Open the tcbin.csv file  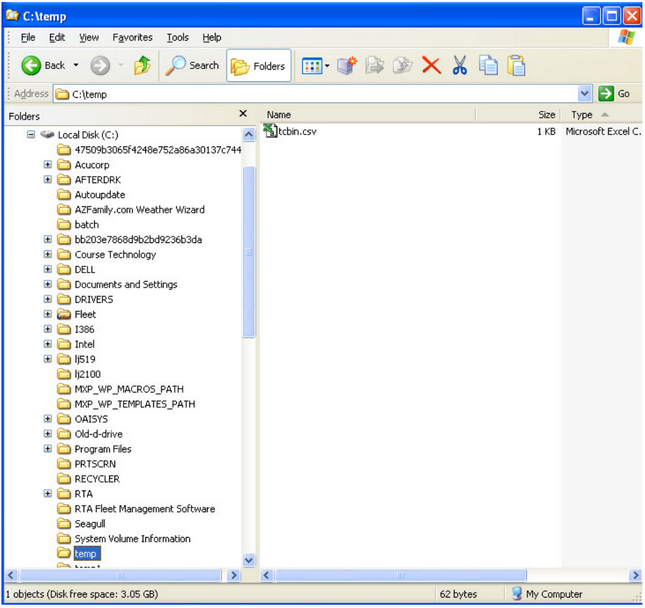(299, 131)
